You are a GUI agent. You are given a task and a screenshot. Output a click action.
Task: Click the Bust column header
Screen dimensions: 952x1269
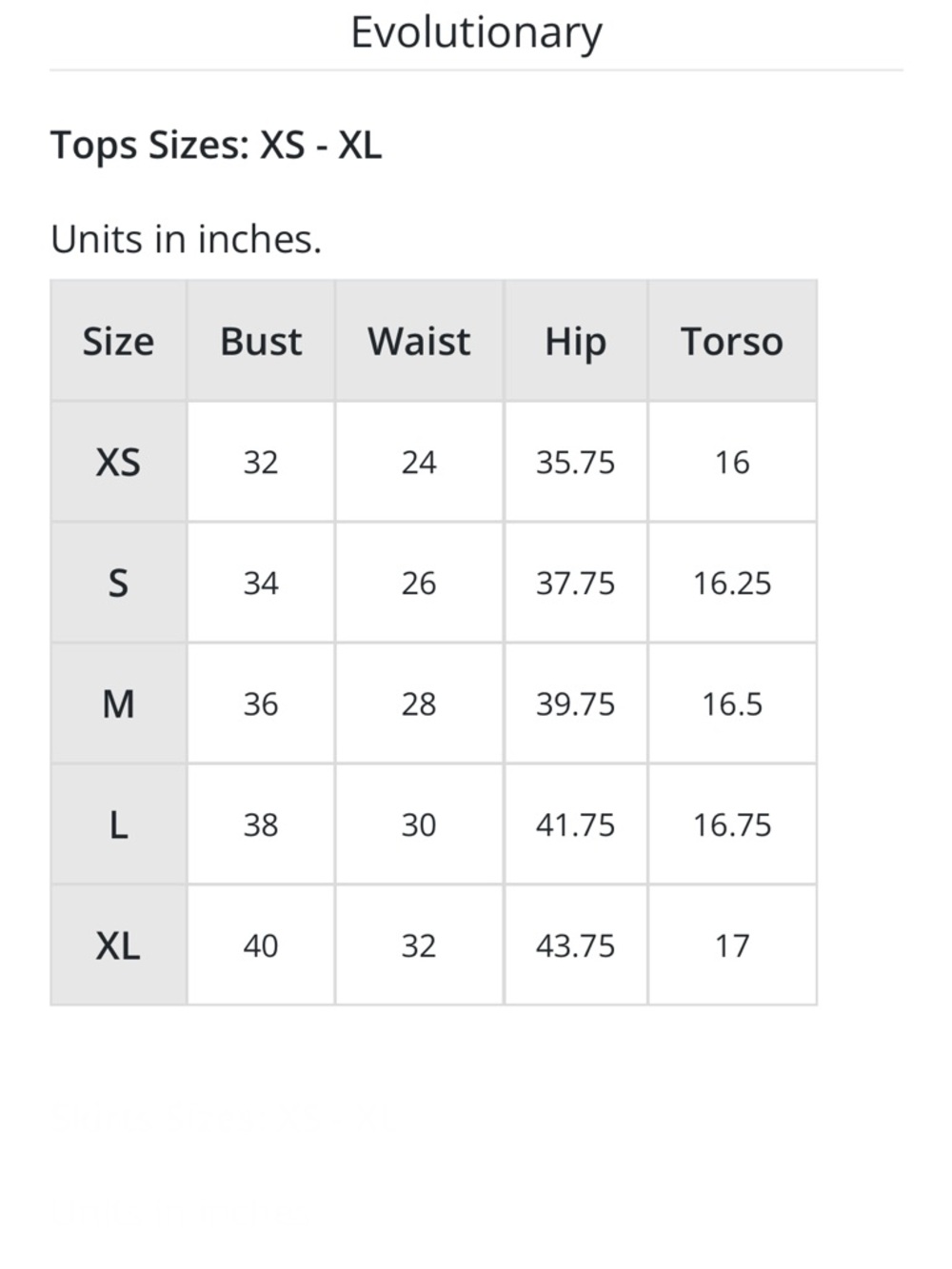261,341
